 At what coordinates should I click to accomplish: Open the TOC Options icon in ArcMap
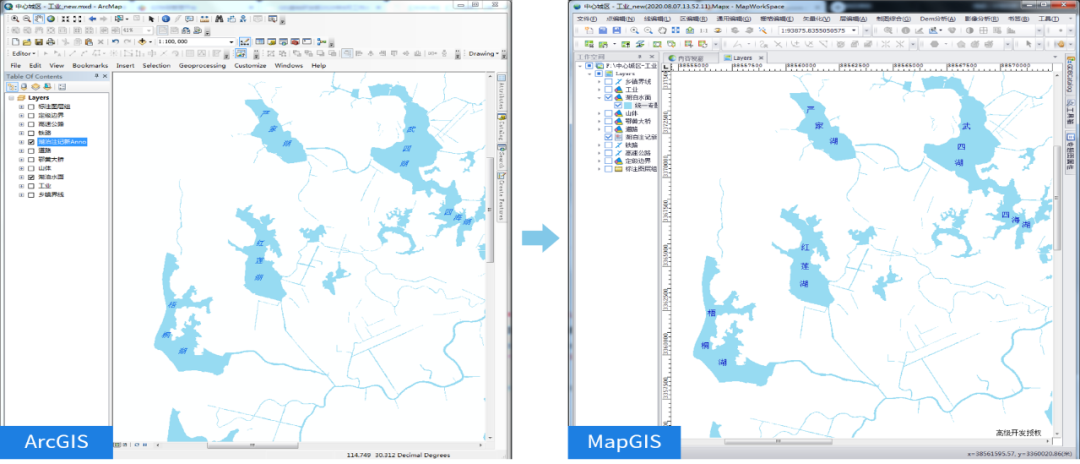pyautogui.click(x=61, y=87)
